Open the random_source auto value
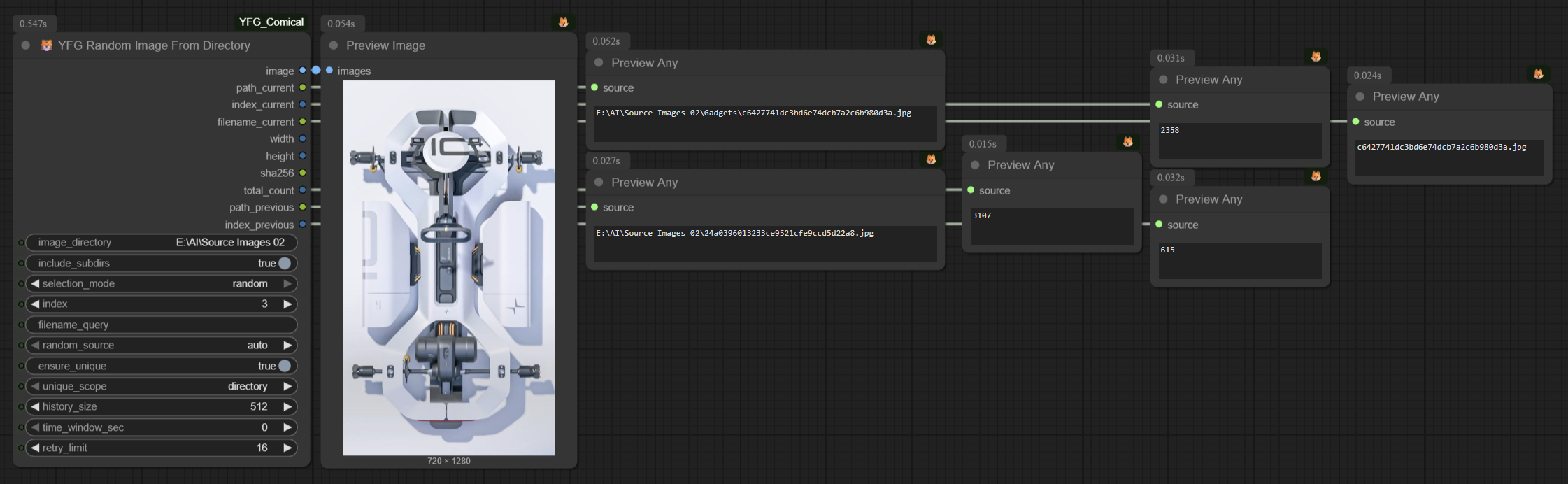The height and width of the screenshot is (484, 1568). point(257,346)
